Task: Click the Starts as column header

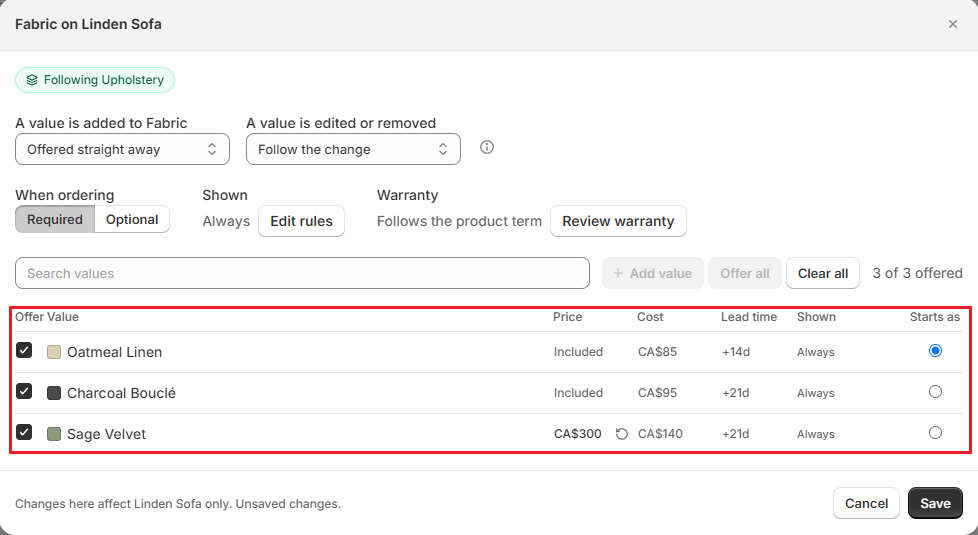Action: point(934,317)
